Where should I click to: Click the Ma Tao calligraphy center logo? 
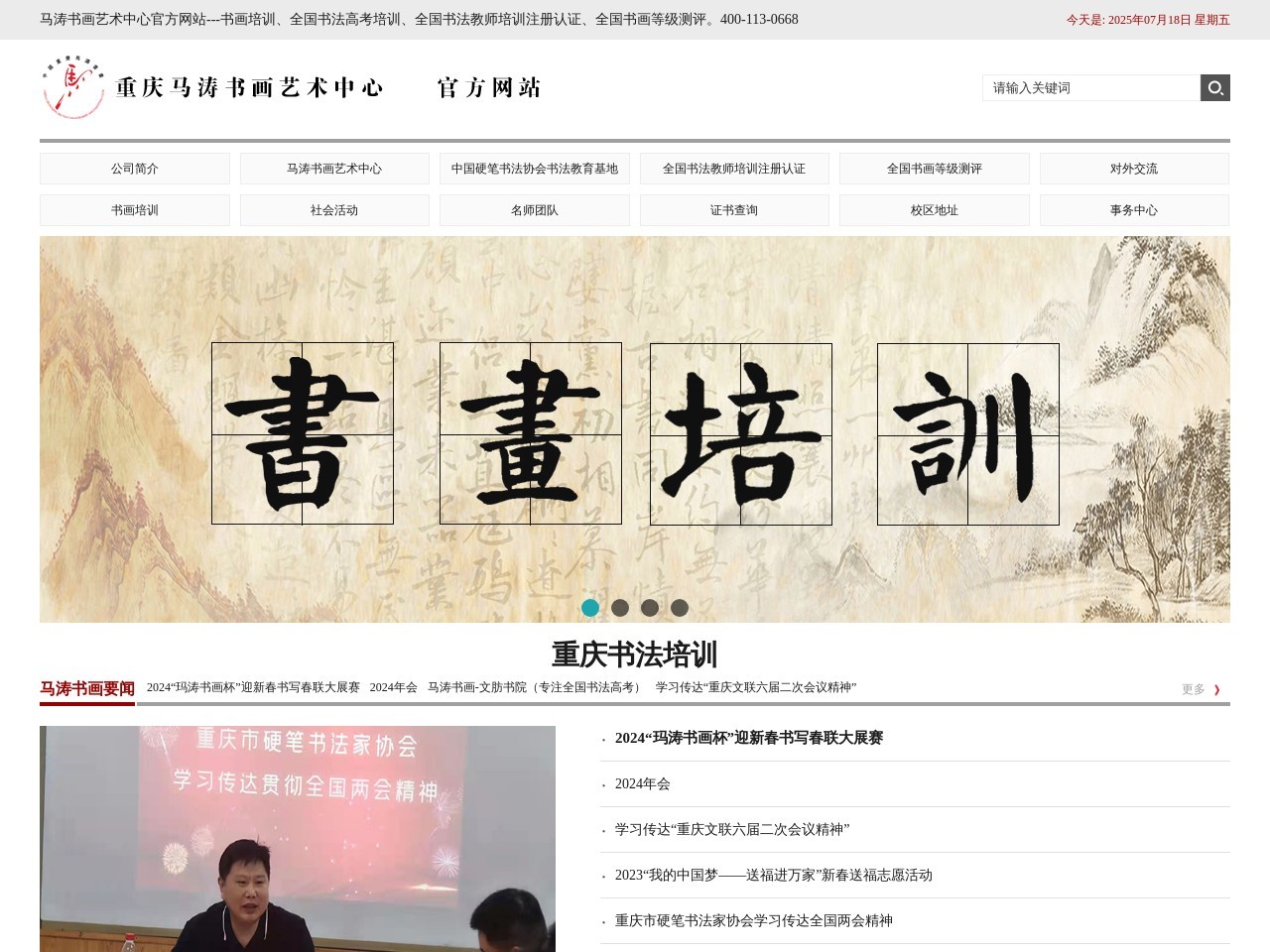click(72, 87)
